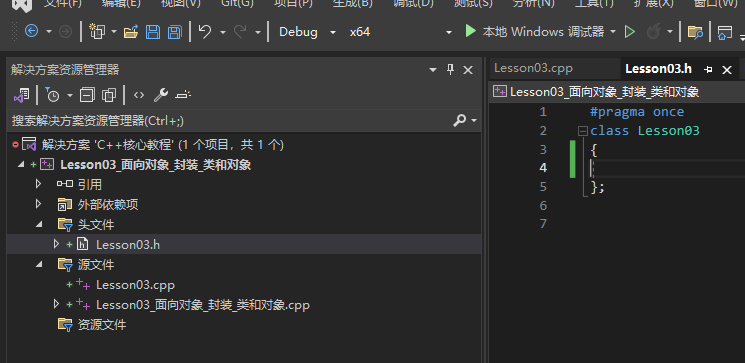The image size is (745, 363).
Task: Switch to the Lesson03.h editor tab
Action: pos(659,69)
